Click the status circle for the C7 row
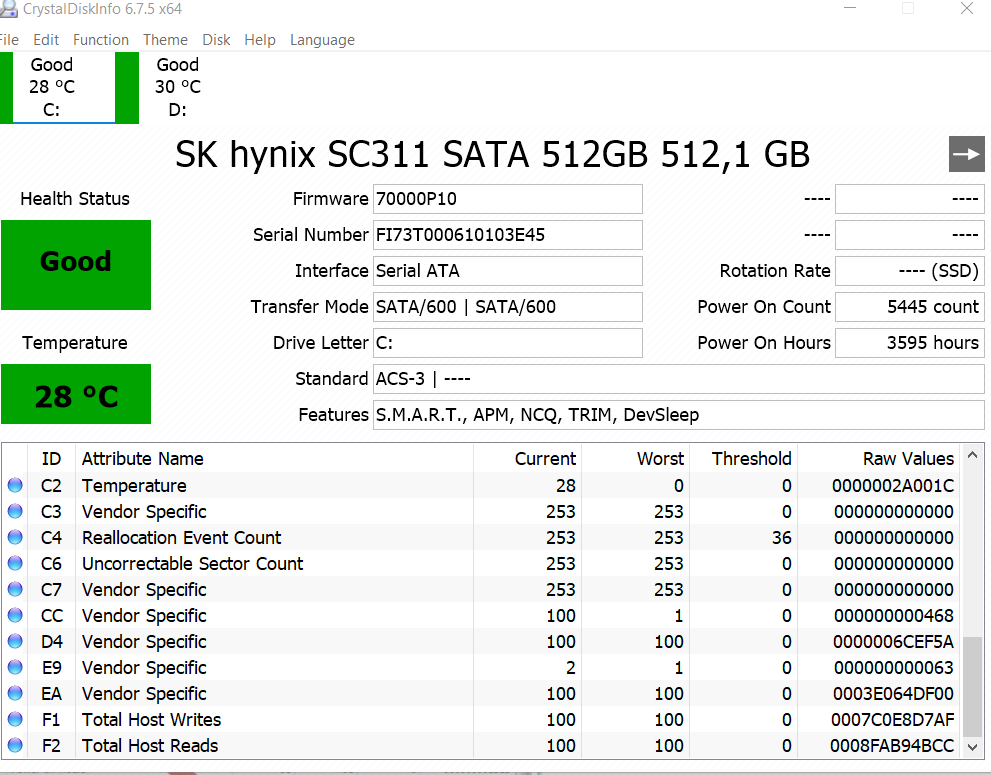The image size is (991, 775). [x=15, y=589]
